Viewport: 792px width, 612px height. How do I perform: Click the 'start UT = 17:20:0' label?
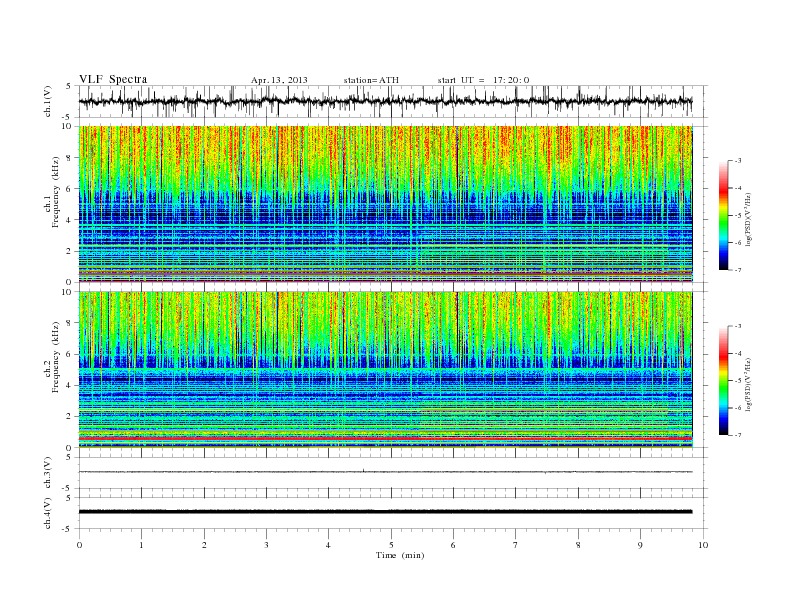coord(483,80)
